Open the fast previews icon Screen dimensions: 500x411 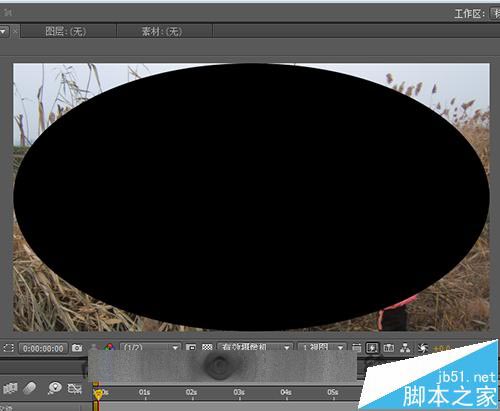click(x=372, y=348)
